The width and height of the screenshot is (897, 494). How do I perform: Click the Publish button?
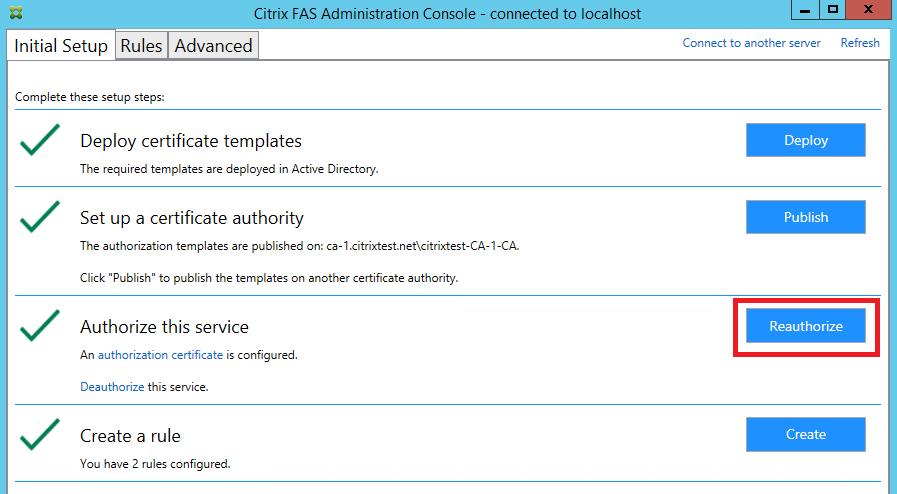point(805,217)
